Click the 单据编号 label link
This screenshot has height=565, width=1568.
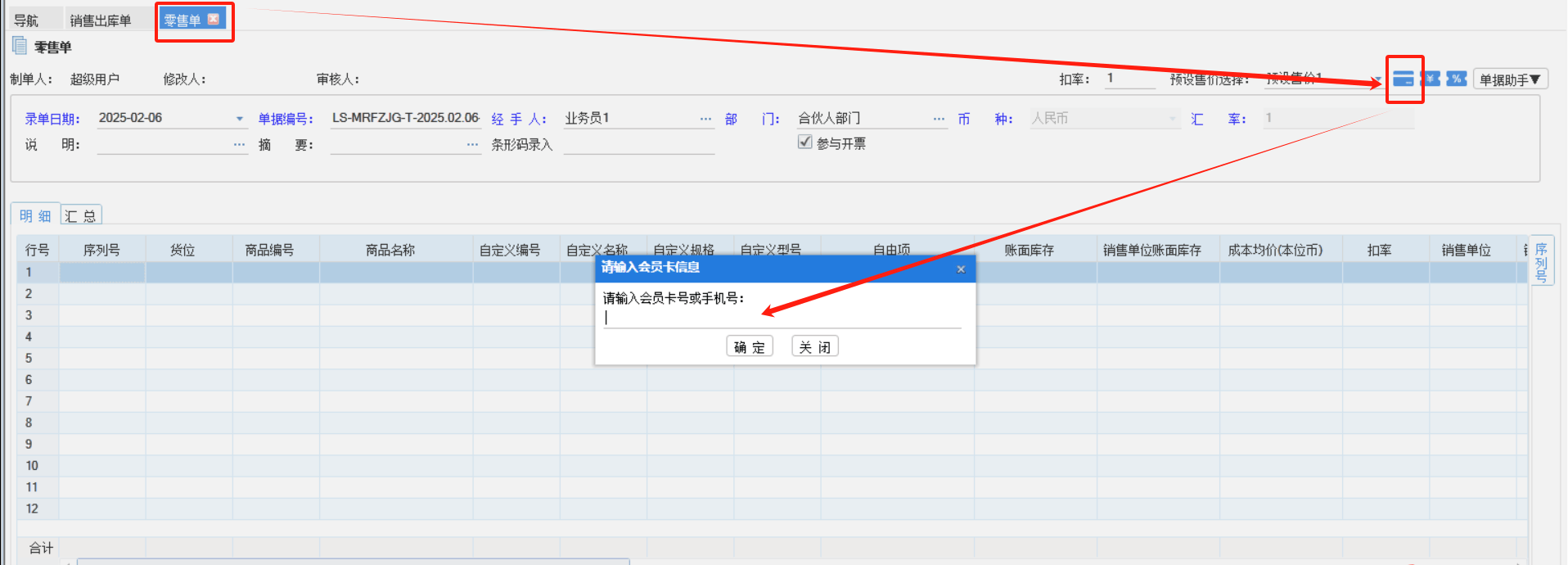(x=286, y=119)
